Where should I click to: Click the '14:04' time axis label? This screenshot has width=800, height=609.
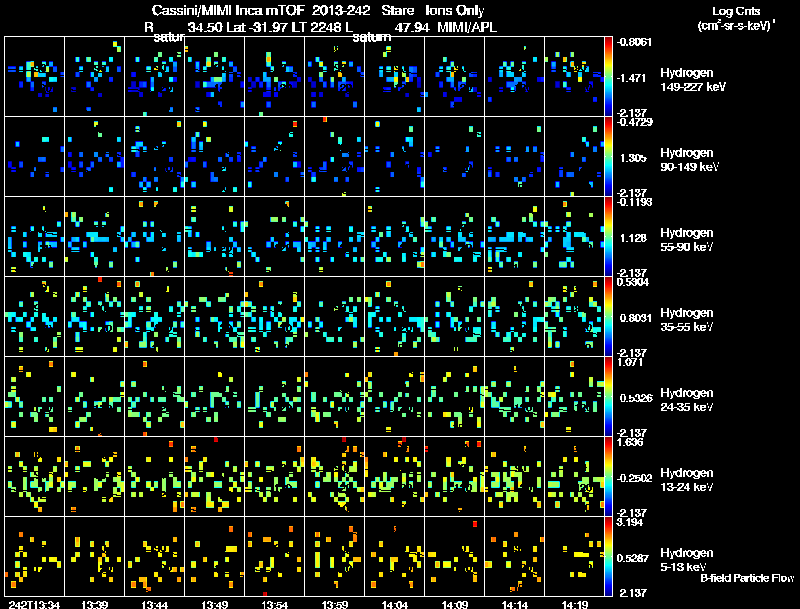(x=394, y=605)
